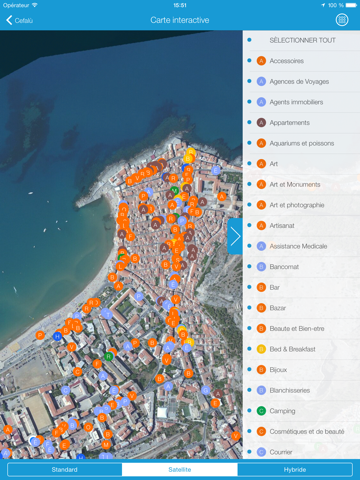Click the Bazar category icon
360x480 pixels.
point(261,308)
